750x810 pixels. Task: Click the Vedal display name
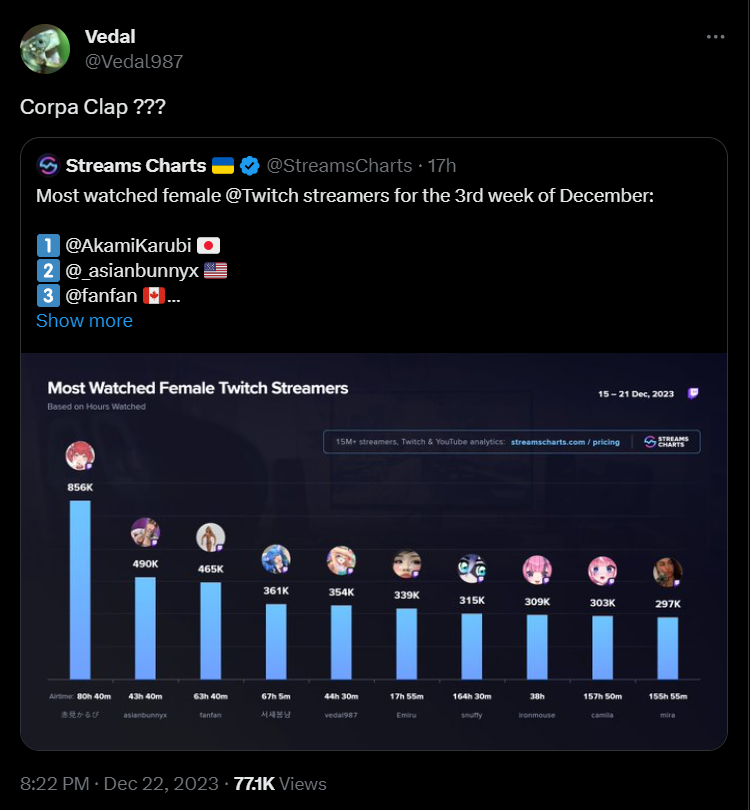tap(110, 37)
